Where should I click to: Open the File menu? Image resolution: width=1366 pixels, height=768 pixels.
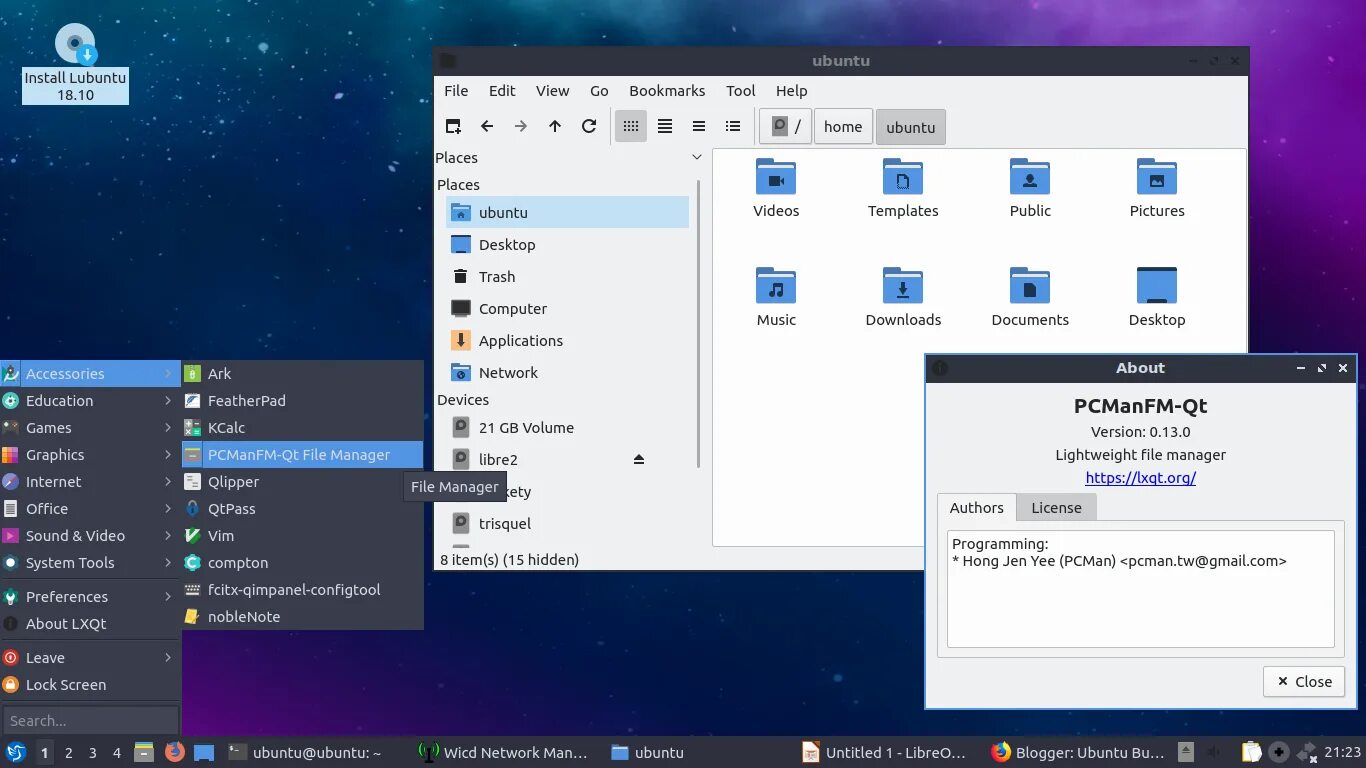456,90
